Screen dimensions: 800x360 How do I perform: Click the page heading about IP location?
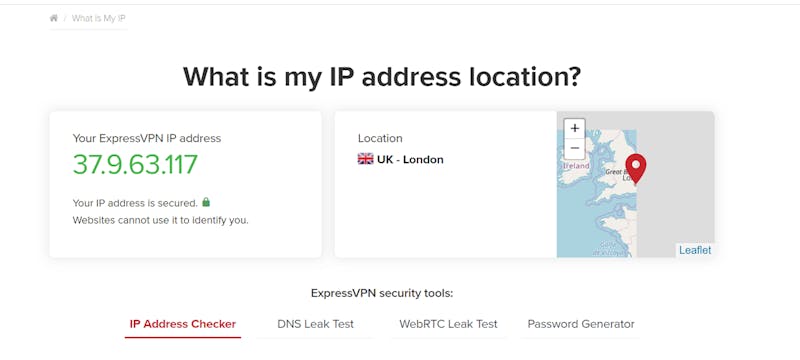coord(382,76)
